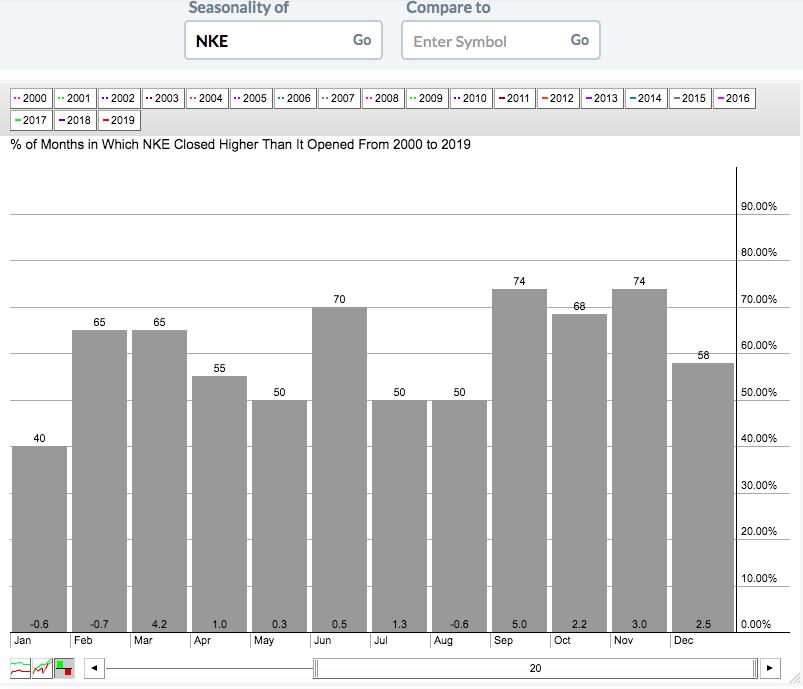Viewport: 803px width, 689px height.
Task: Click the January bar showing 40
Action: [x=39, y=539]
